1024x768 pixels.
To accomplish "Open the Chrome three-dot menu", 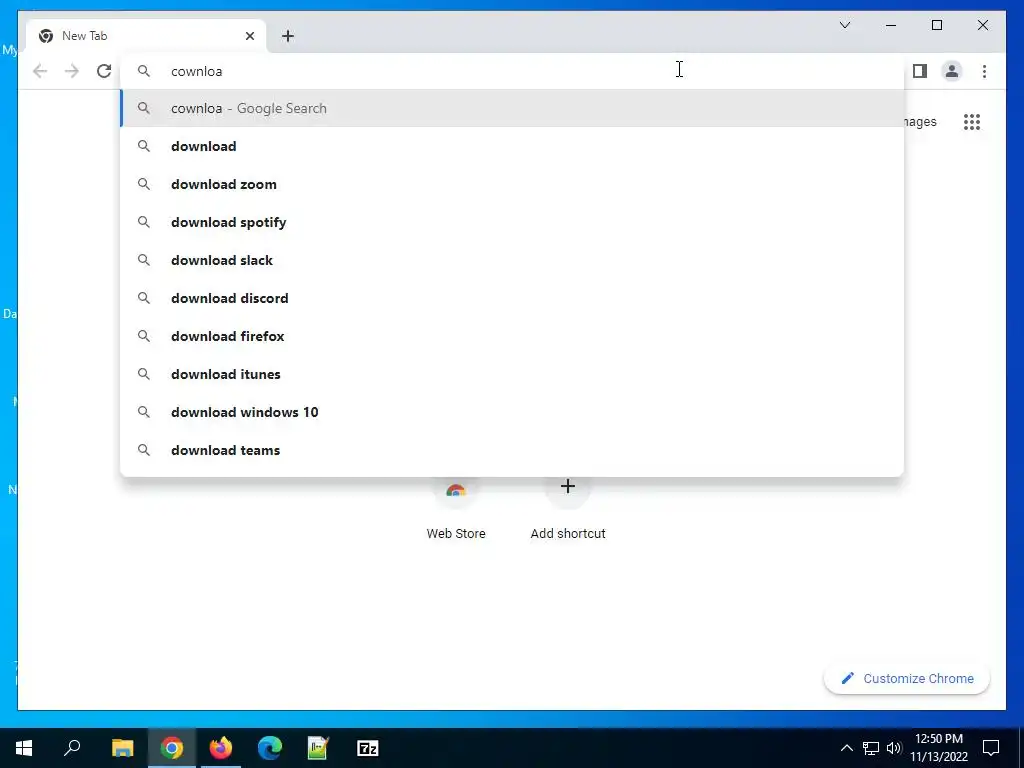I will click(984, 71).
